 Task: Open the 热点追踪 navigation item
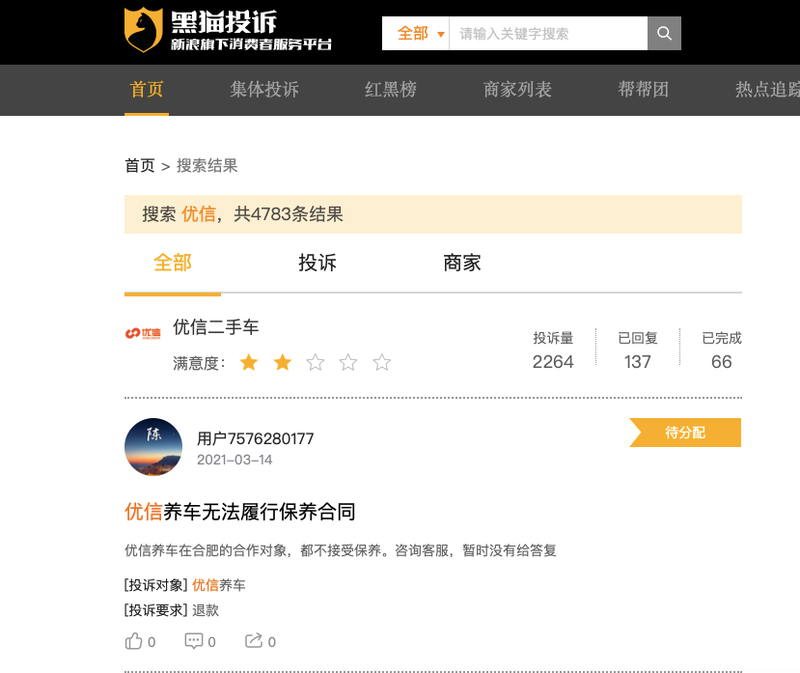point(767,90)
